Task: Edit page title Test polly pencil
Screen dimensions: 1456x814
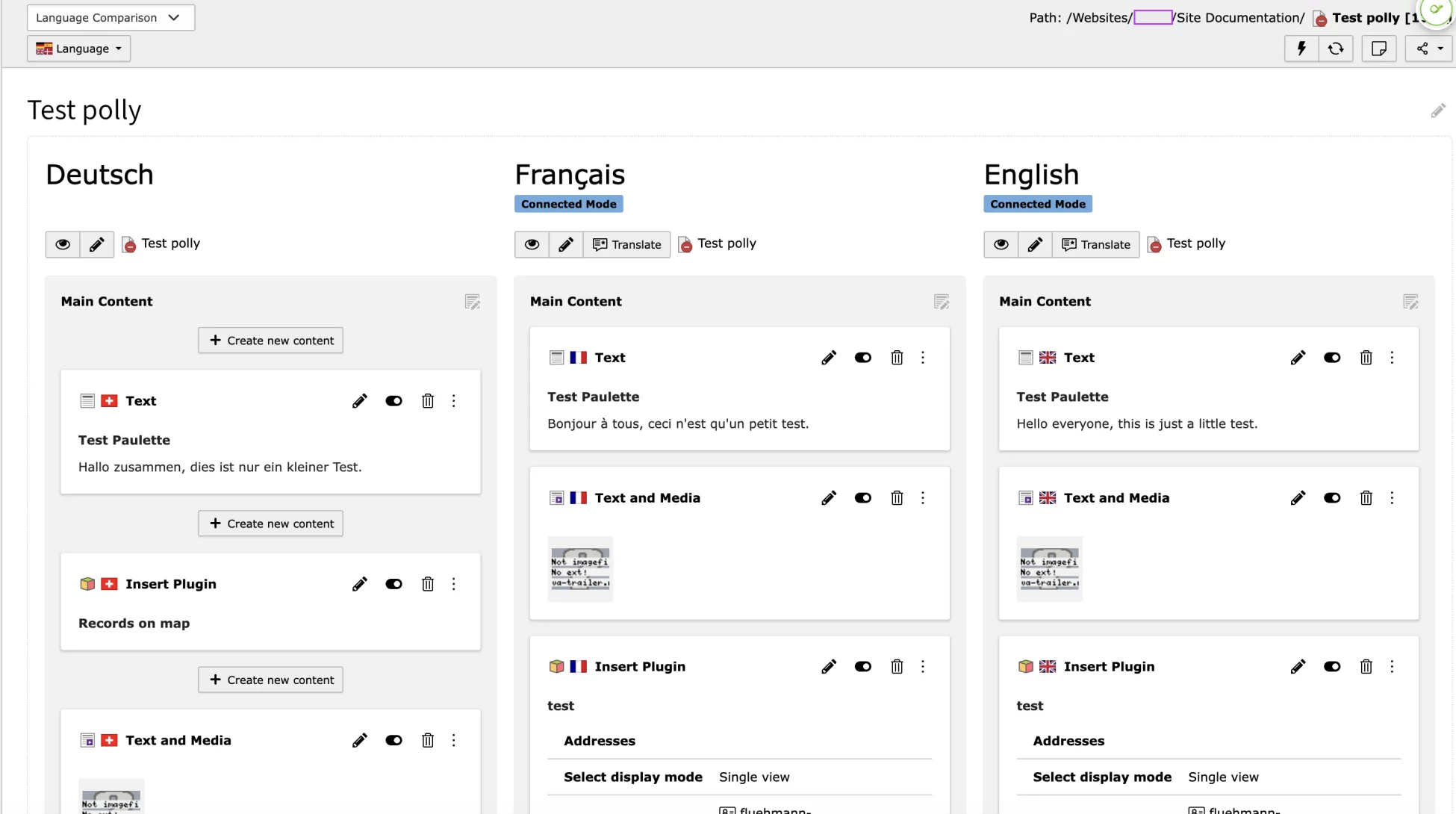Action: click(1437, 111)
